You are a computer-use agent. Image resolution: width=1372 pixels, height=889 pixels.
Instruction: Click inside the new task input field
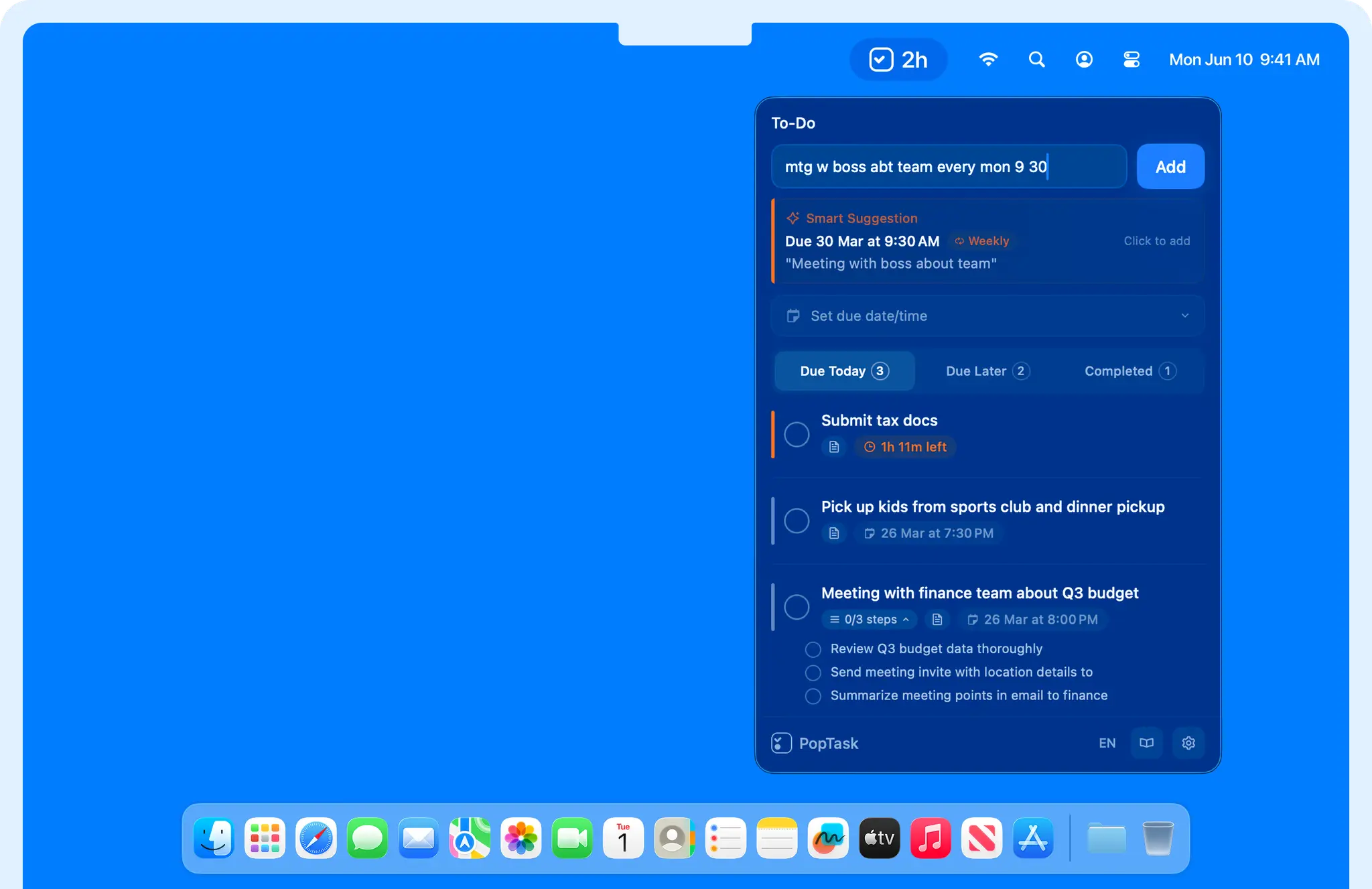click(949, 166)
